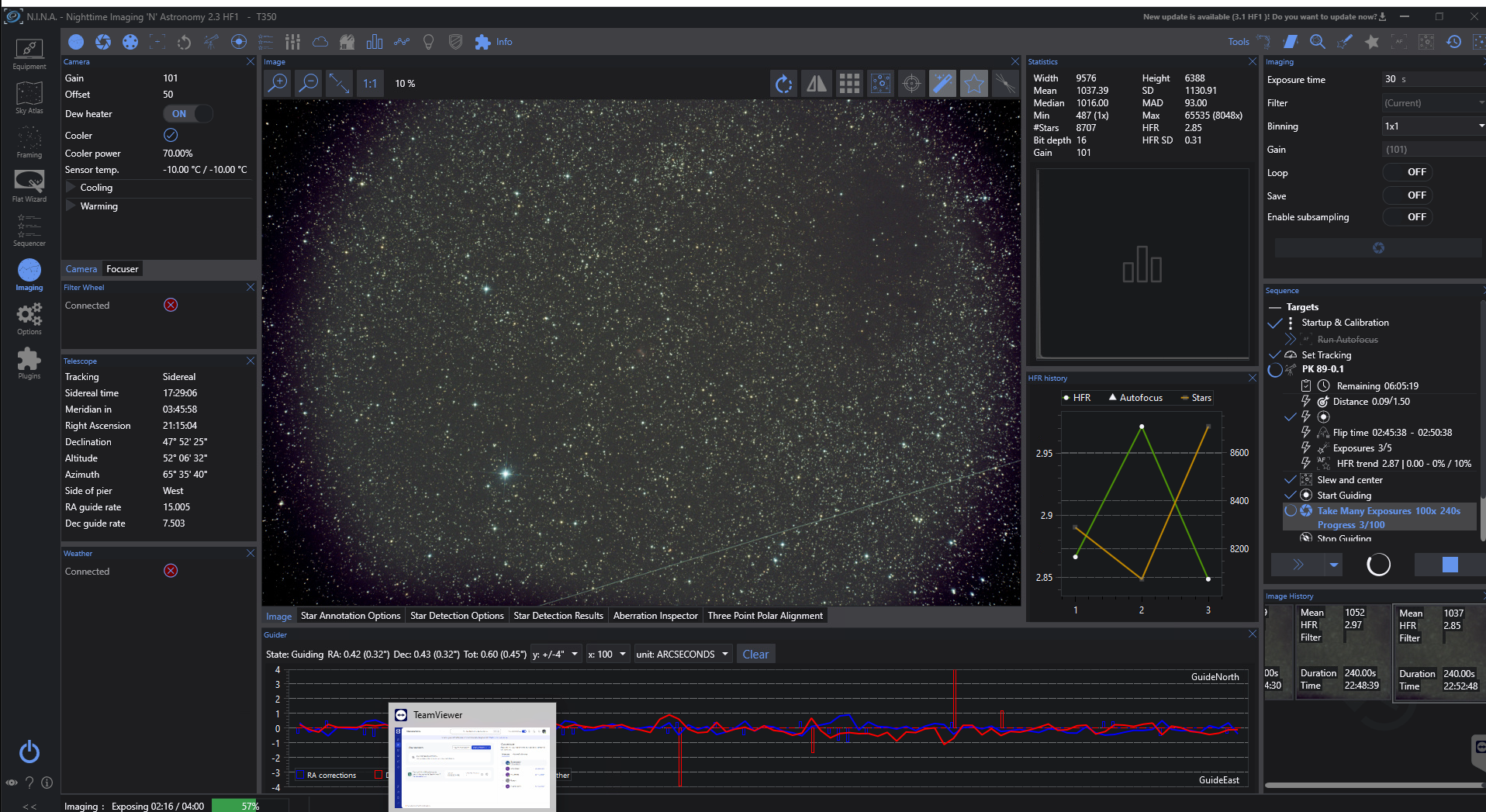Click the zoom out magnifier icon

pos(309,83)
